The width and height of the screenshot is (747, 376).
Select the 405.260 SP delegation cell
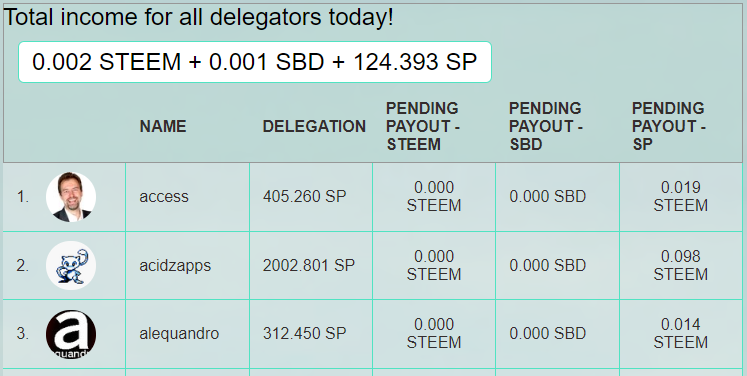304,196
